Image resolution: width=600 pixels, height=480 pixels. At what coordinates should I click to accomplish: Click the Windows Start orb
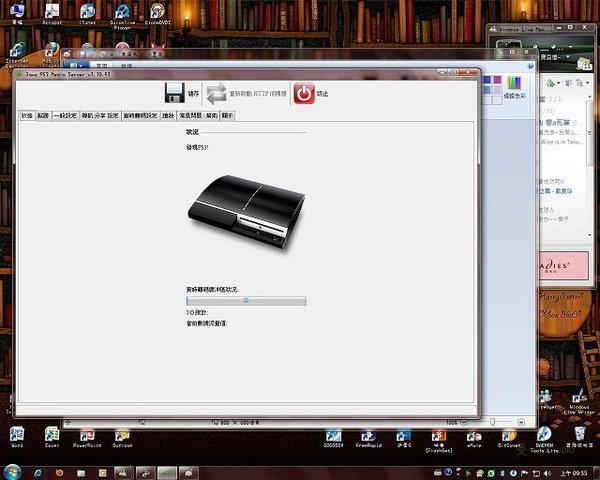point(12,472)
